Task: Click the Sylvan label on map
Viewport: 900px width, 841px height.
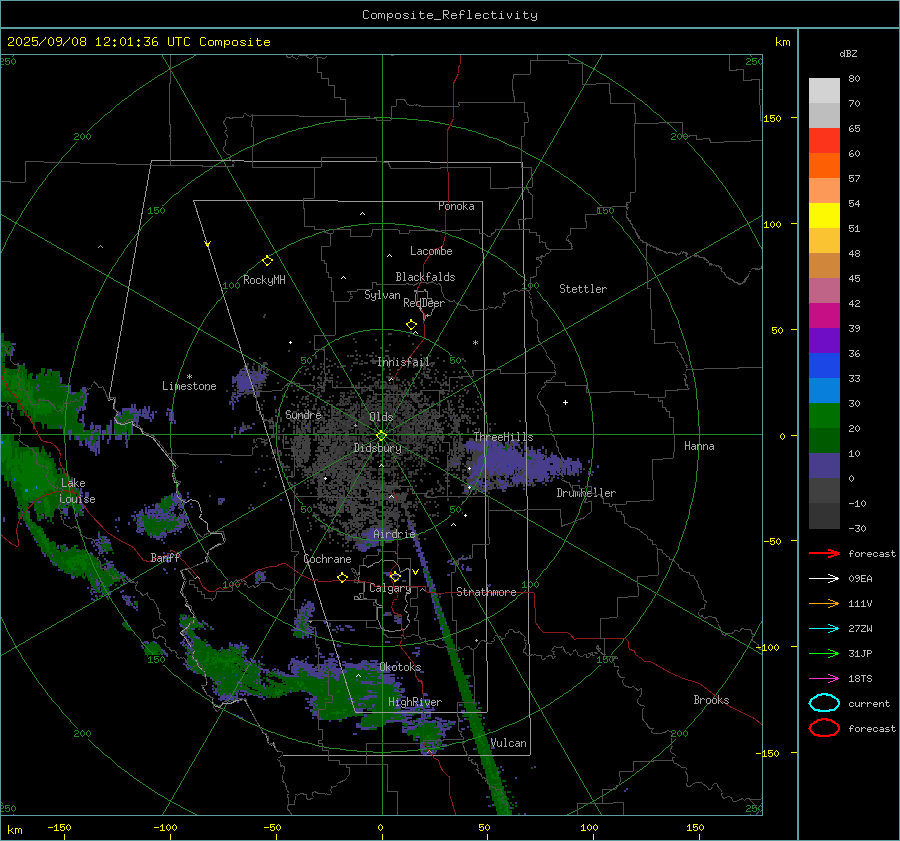Action: (x=382, y=296)
